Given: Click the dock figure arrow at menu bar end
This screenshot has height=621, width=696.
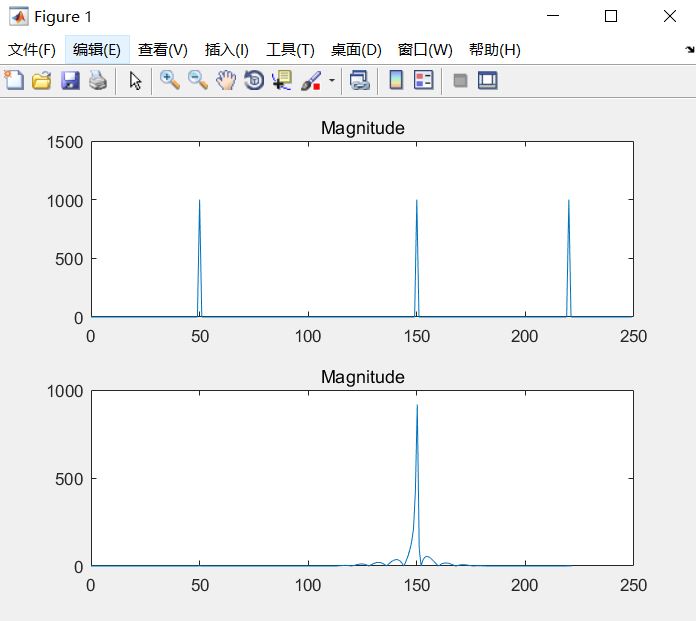Looking at the screenshot, I should coord(689,50).
